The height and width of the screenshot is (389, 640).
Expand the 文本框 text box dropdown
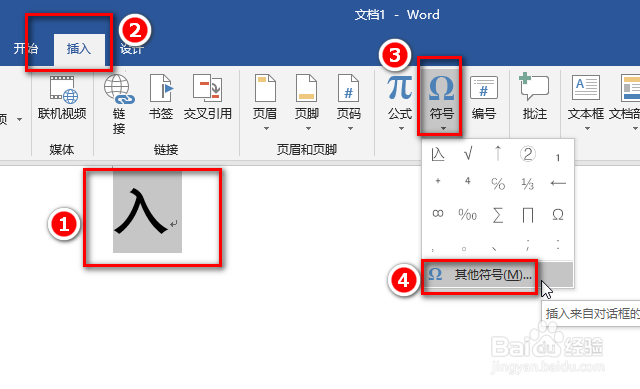tap(587, 129)
